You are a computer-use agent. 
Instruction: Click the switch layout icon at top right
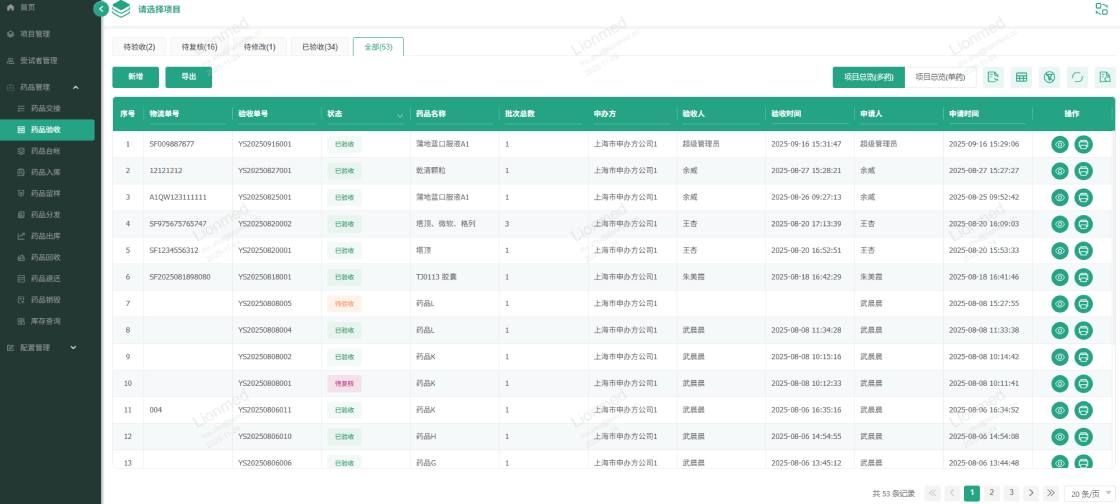(1101, 9)
